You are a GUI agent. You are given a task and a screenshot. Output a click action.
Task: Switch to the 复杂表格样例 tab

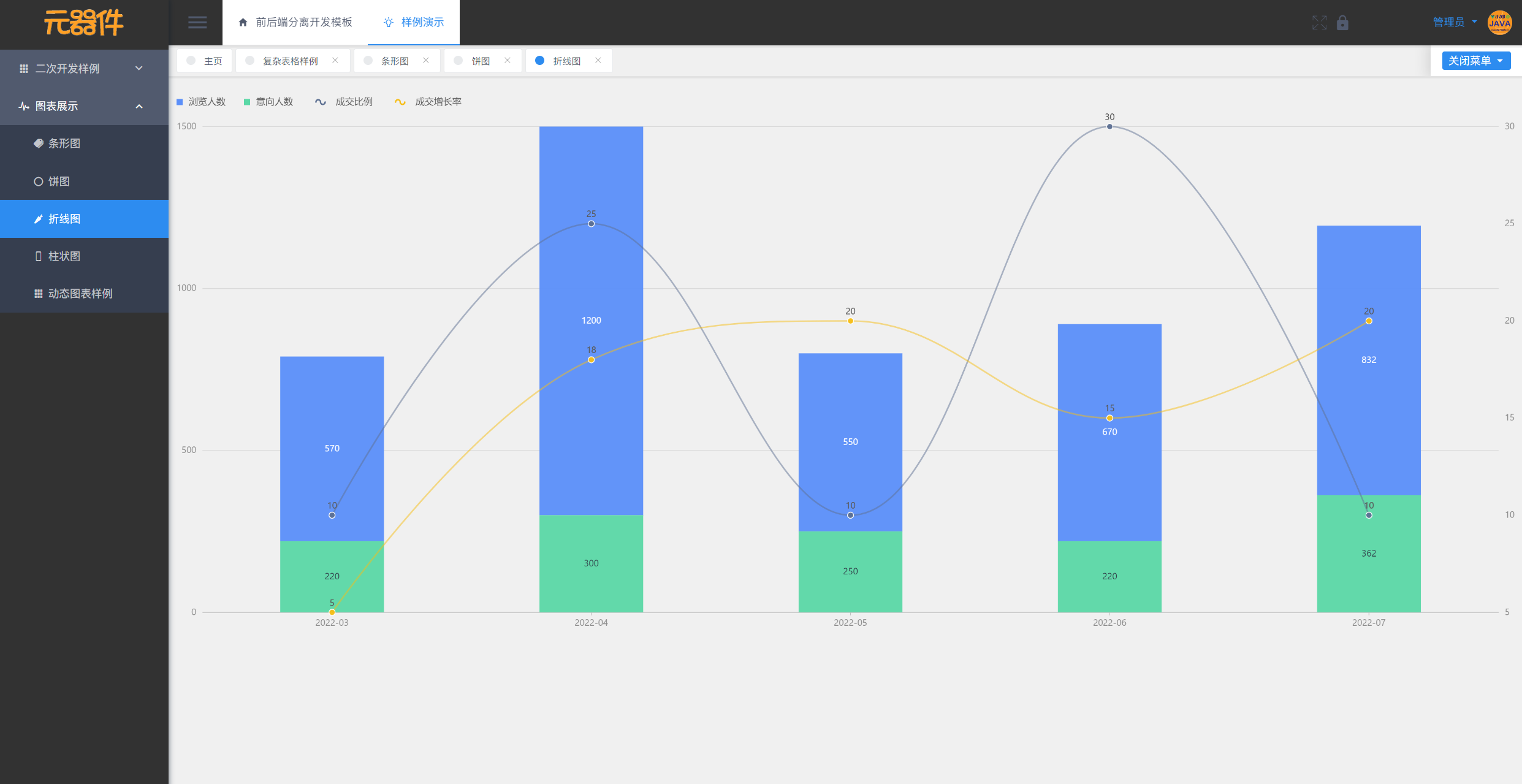point(290,61)
